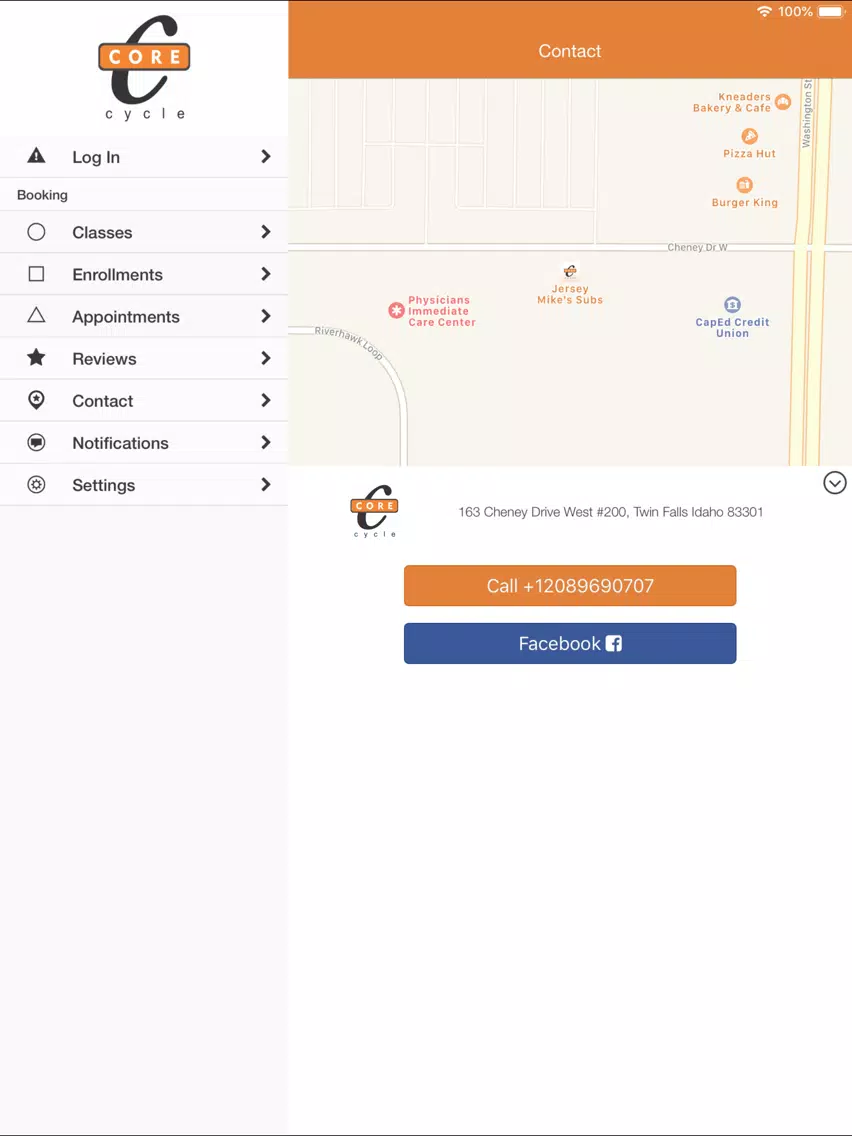Screen dimensions: 852x1136
Task: Click the speech bubble icon next to Notifications
Action: (36, 442)
